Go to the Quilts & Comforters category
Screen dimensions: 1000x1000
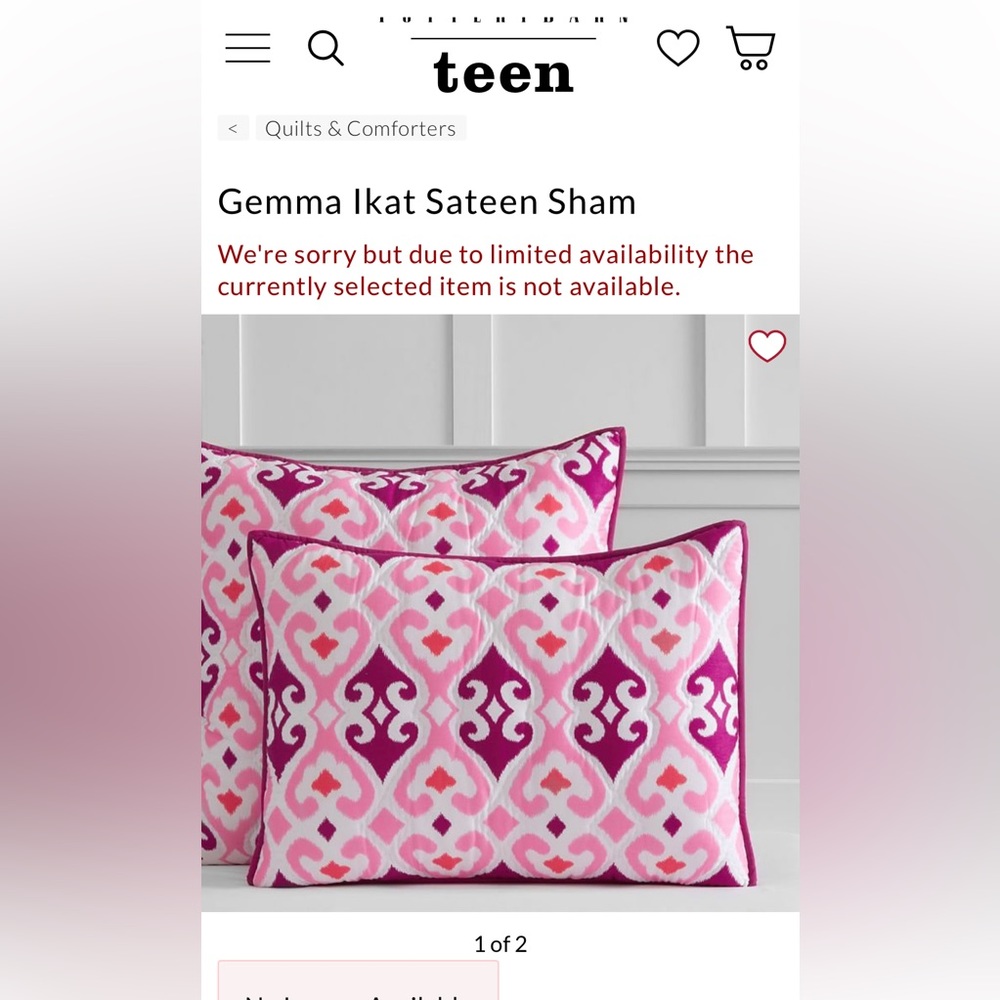click(x=360, y=128)
